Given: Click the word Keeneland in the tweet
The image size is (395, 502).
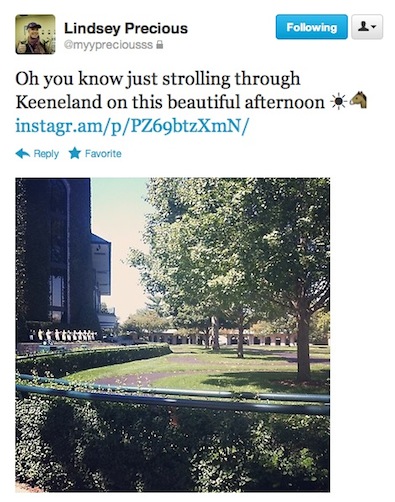Looking at the screenshot, I should (x=59, y=102).
